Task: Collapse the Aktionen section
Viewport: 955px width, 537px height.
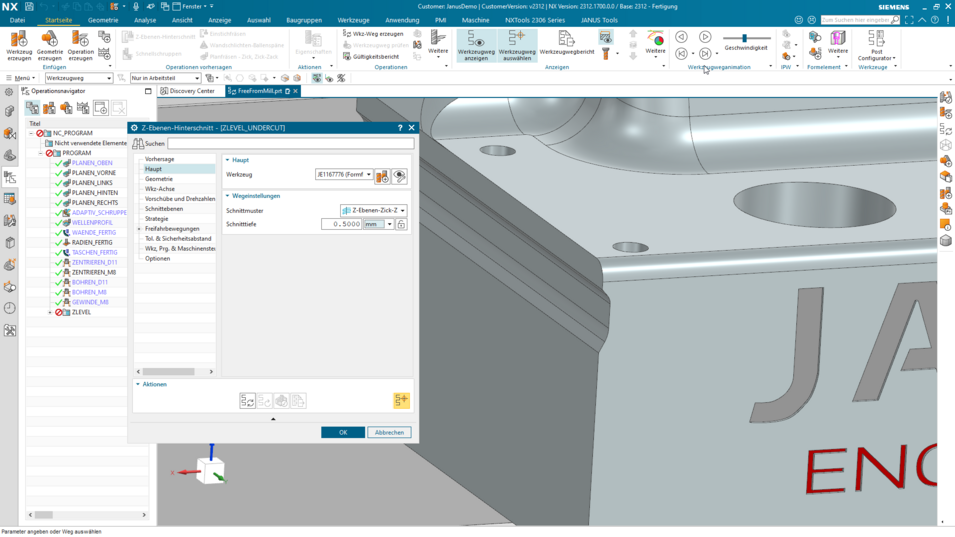Action: 138,384
